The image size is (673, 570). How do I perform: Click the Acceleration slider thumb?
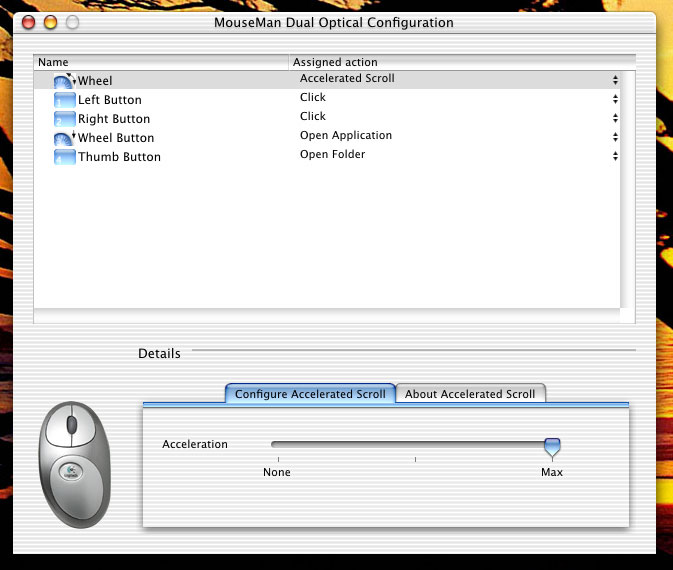pos(552,447)
